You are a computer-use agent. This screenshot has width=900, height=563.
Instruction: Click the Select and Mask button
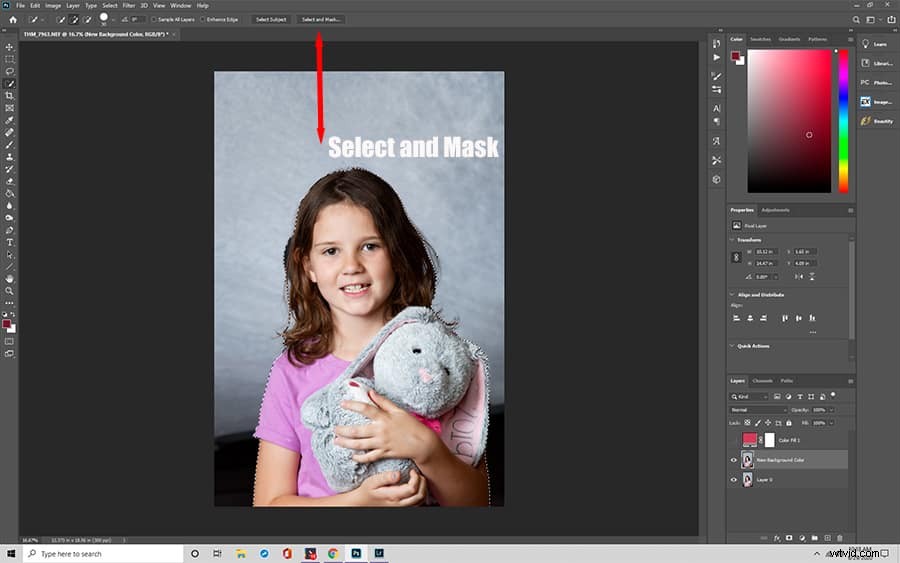pos(321,20)
